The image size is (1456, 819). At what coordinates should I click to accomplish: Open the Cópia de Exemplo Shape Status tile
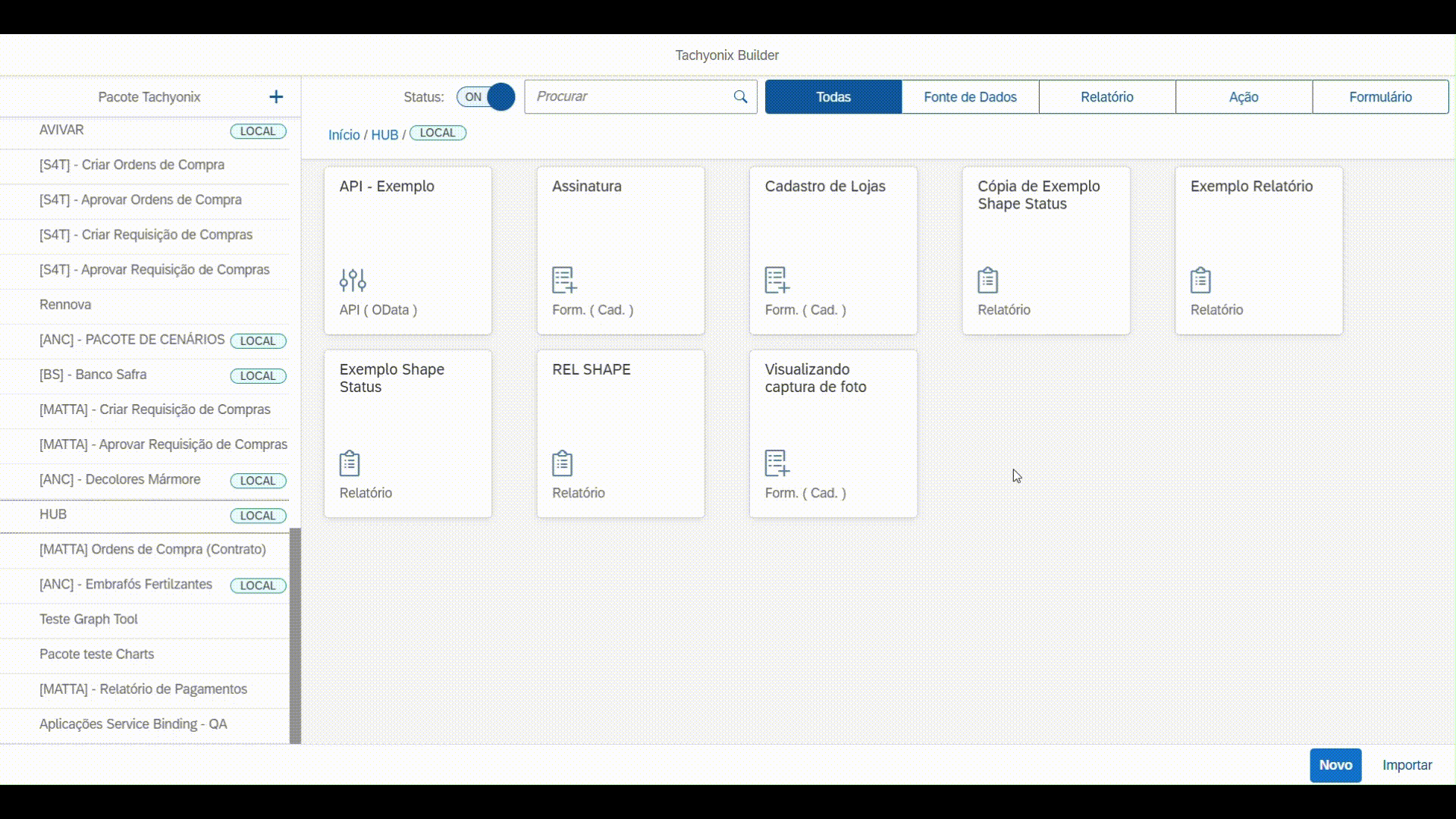(x=1046, y=250)
